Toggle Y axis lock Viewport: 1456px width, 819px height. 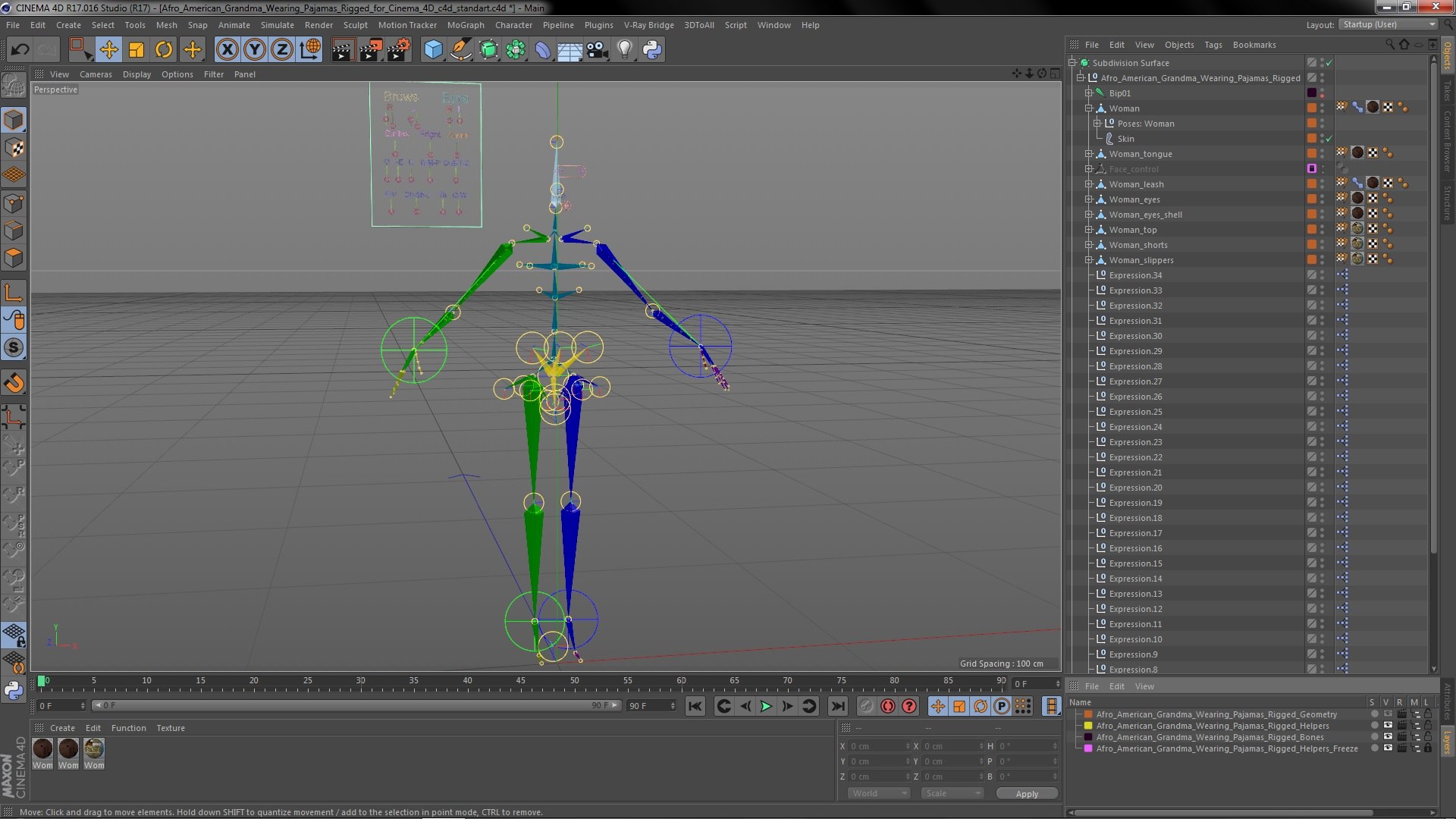pos(255,50)
